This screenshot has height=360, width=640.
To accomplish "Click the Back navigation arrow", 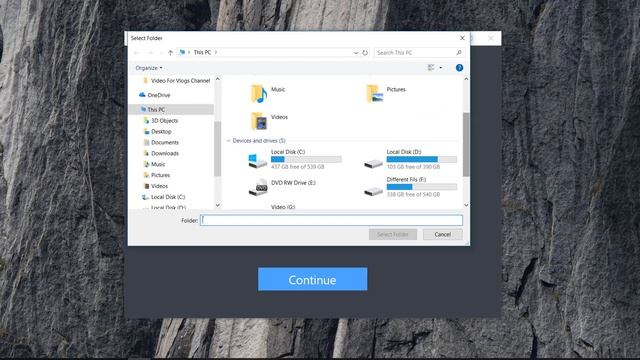I will 137,53.
